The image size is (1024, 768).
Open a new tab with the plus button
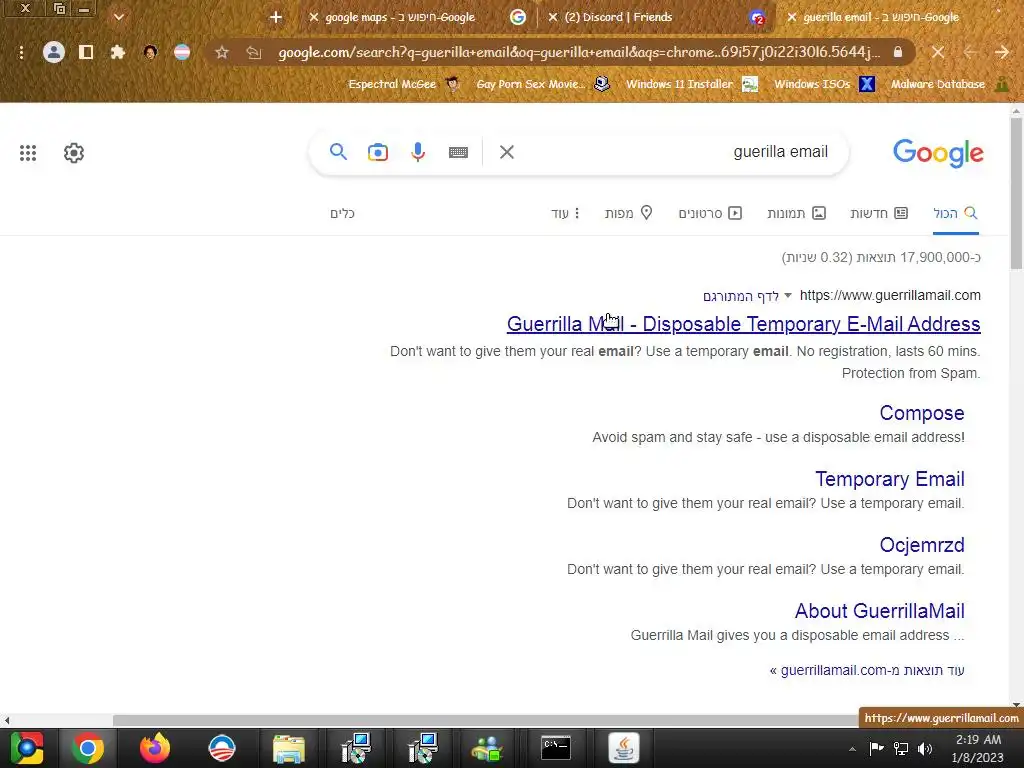pos(276,17)
